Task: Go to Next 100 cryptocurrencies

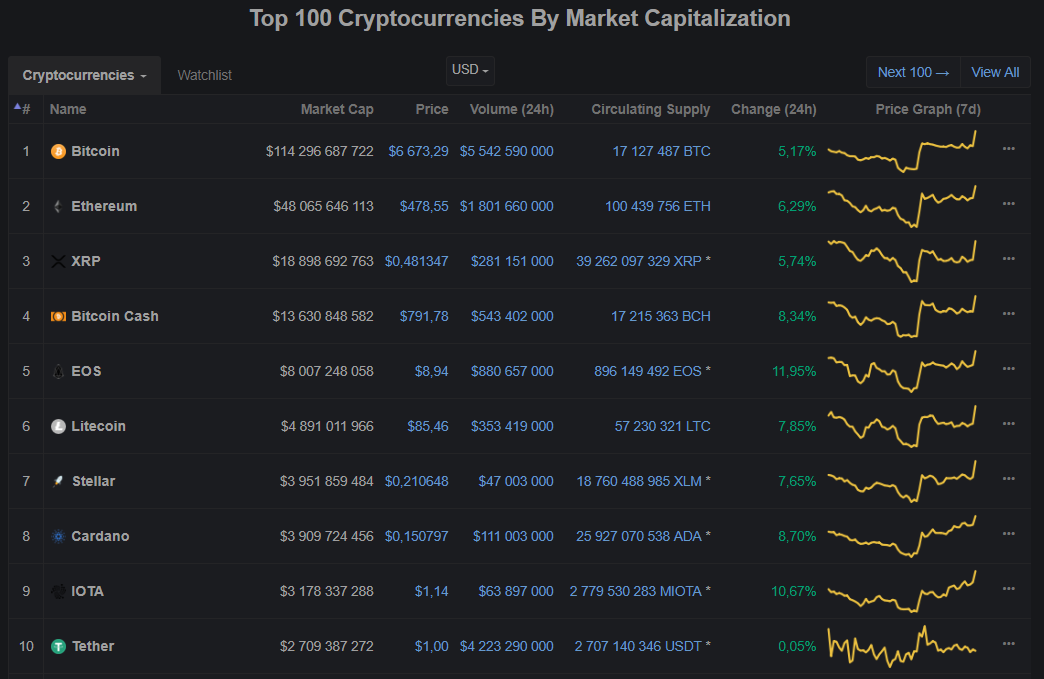Action: pyautogui.click(x=913, y=72)
